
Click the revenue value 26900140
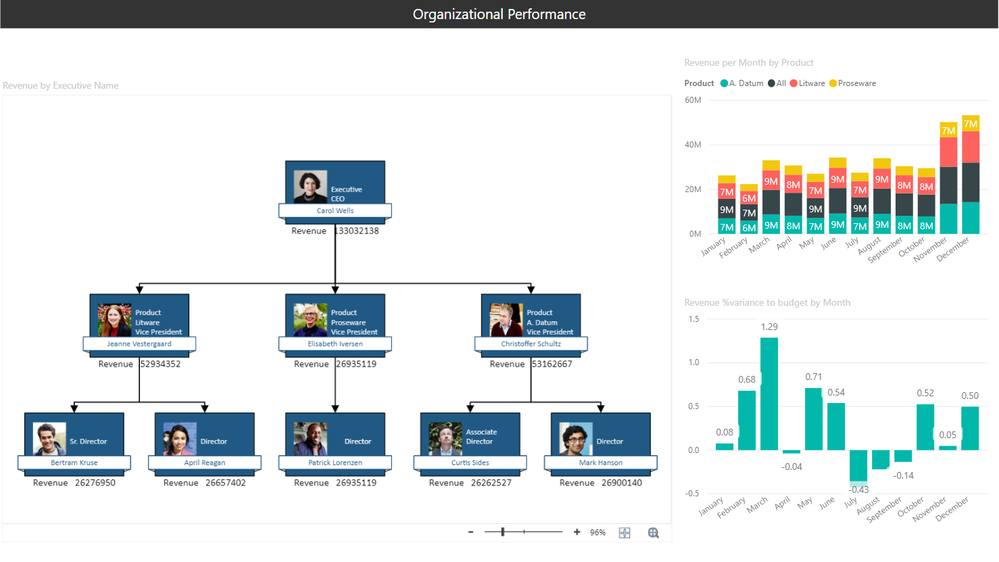(x=622, y=483)
